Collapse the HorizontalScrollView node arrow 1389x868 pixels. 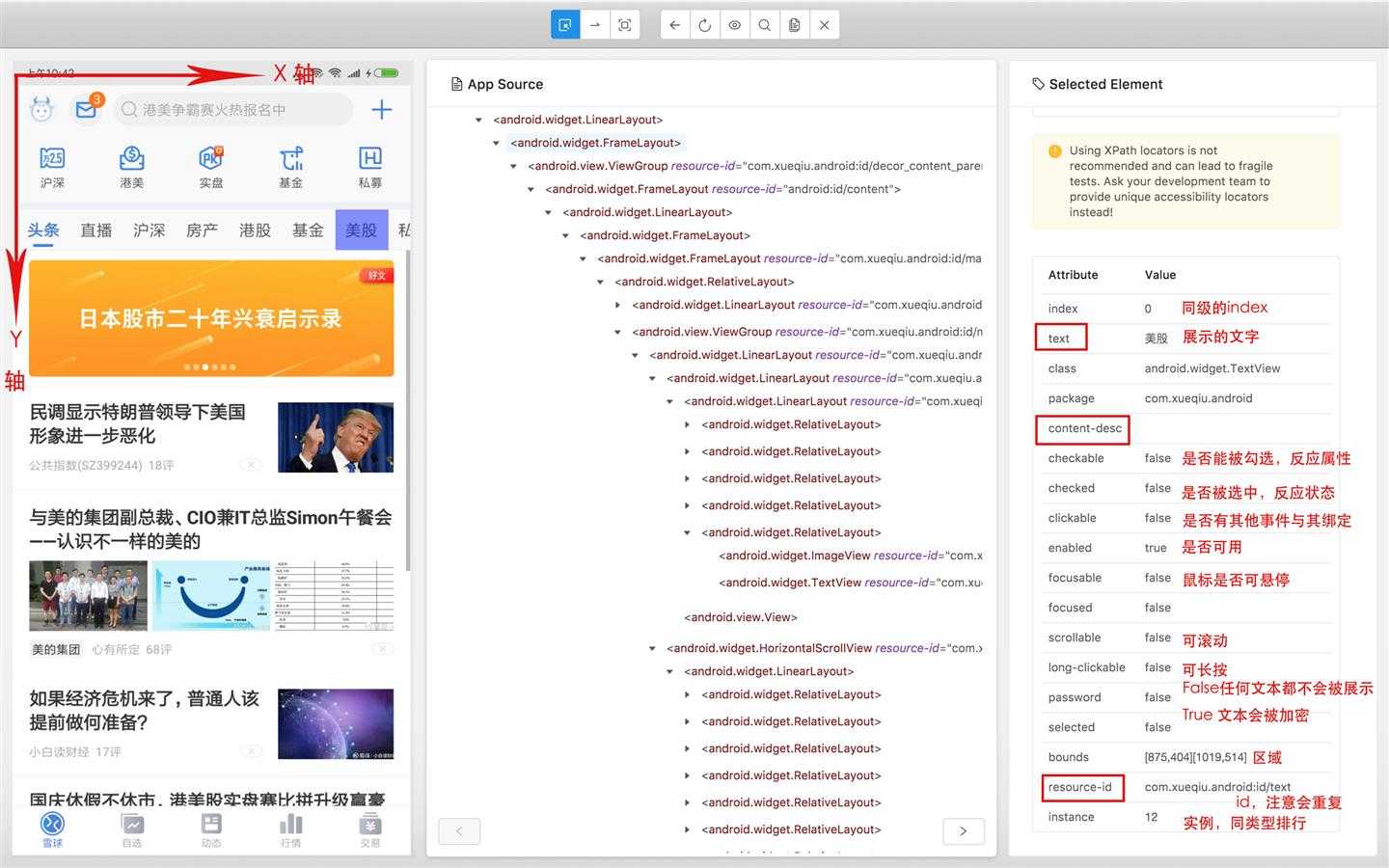click(652, 648)
